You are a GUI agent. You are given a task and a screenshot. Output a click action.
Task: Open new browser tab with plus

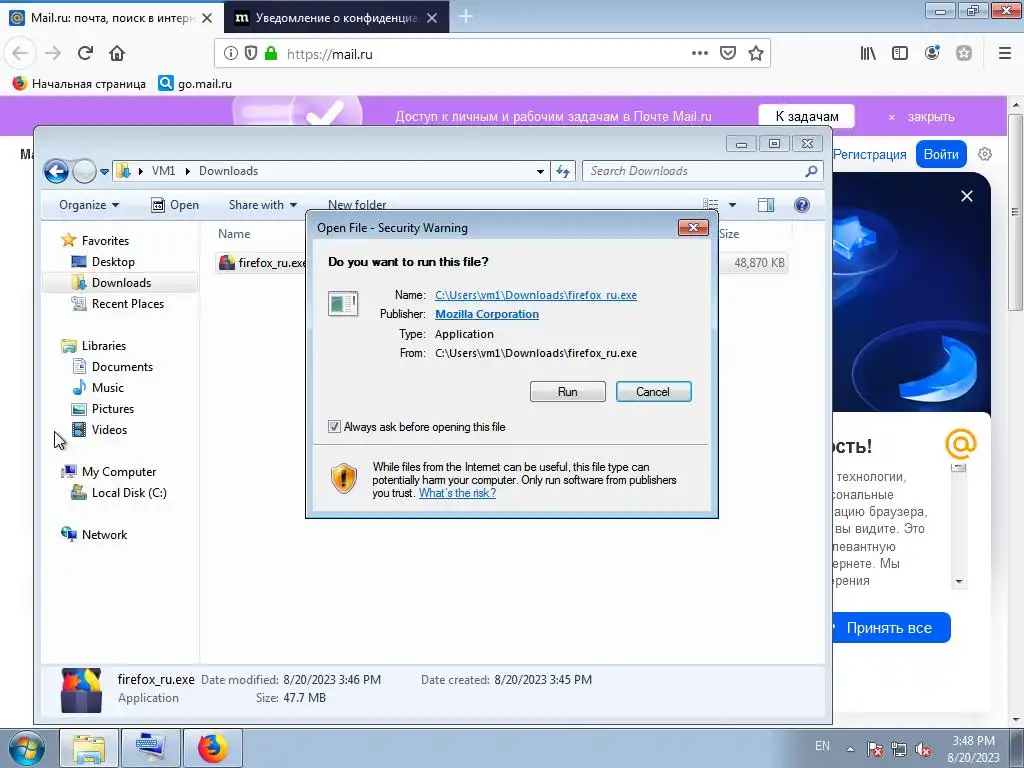click(x=466, y=16)
